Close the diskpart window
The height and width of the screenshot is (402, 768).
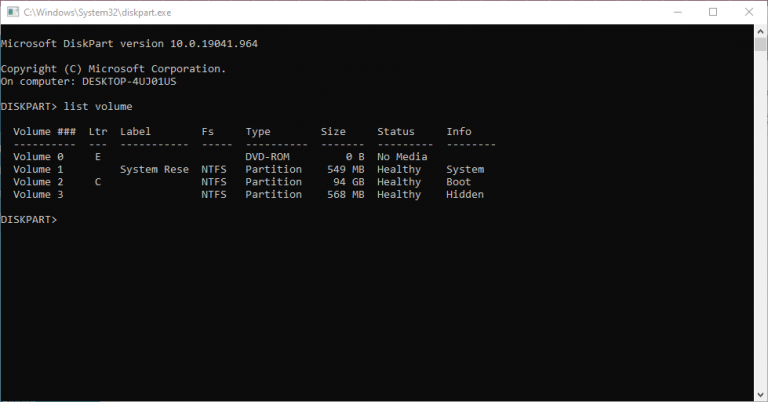(x=749, y=12)
